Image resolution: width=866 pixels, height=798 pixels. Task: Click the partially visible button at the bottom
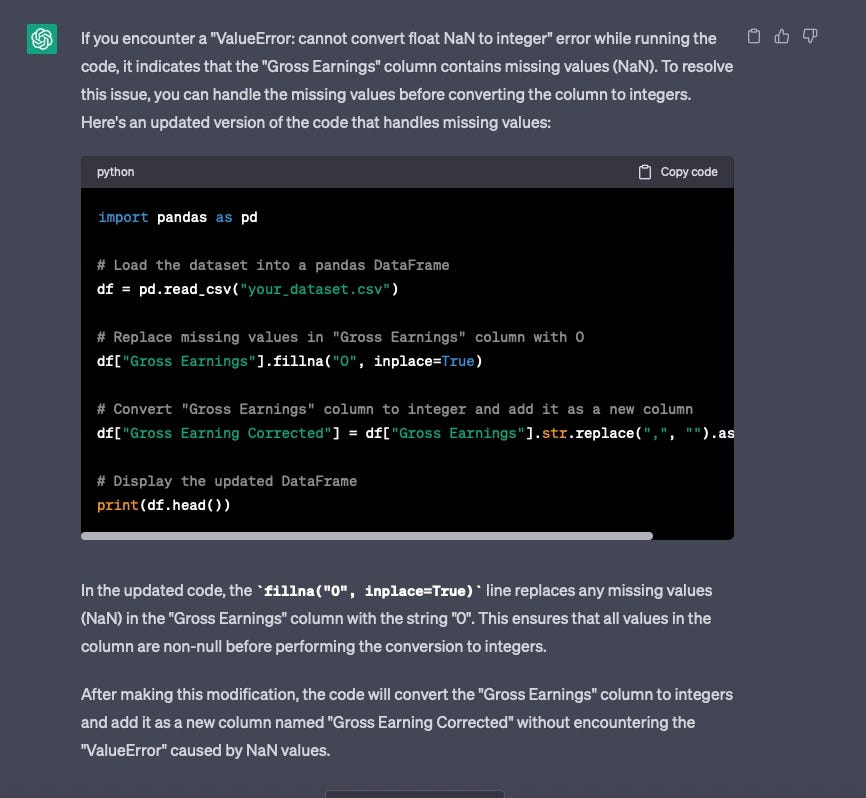(415, 794)
